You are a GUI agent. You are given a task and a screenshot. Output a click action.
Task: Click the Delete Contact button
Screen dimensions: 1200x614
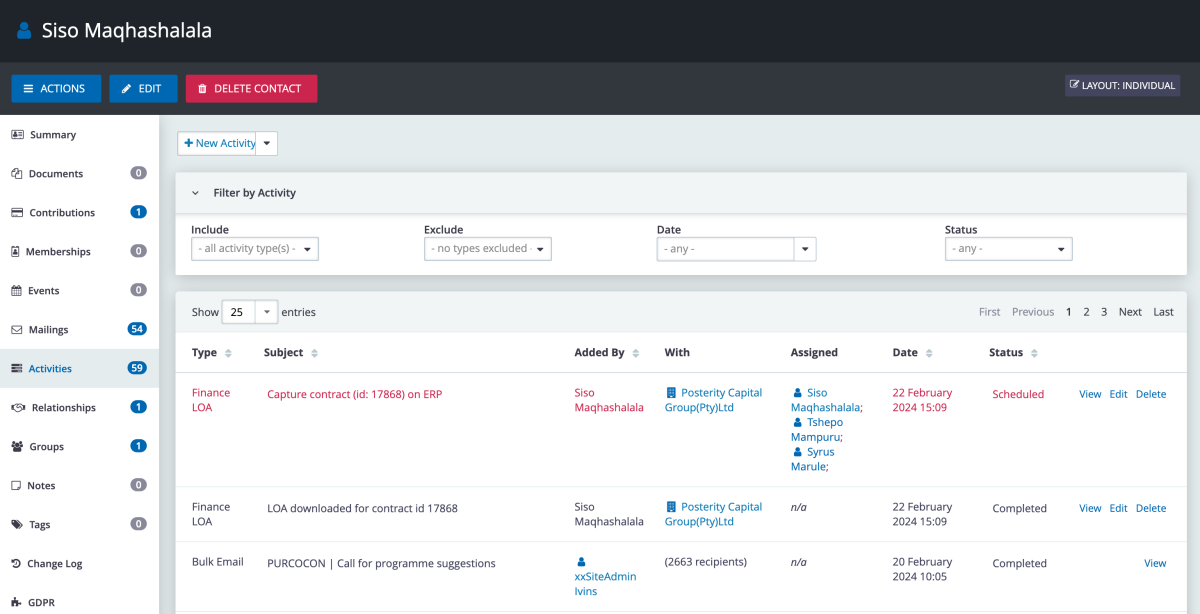251,88
